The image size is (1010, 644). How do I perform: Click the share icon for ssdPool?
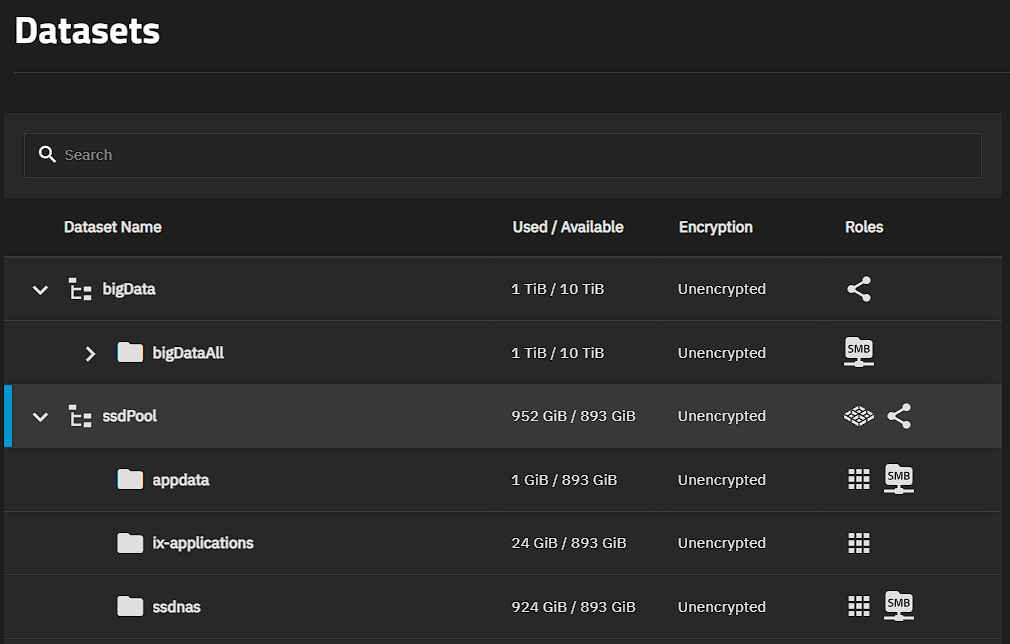[x=899, y=416]
